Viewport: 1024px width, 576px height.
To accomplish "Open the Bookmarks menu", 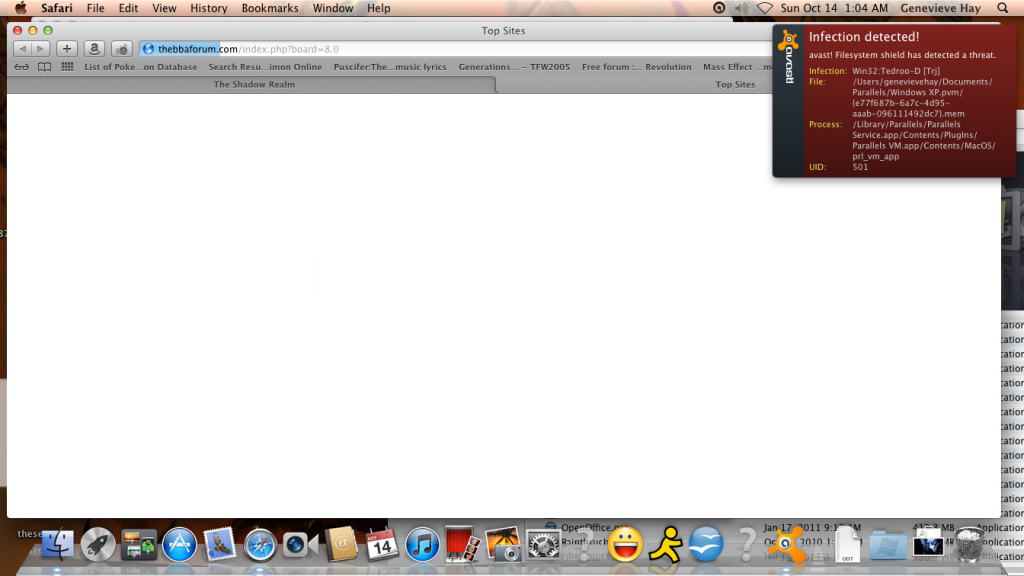I will (x=270, y=8).
